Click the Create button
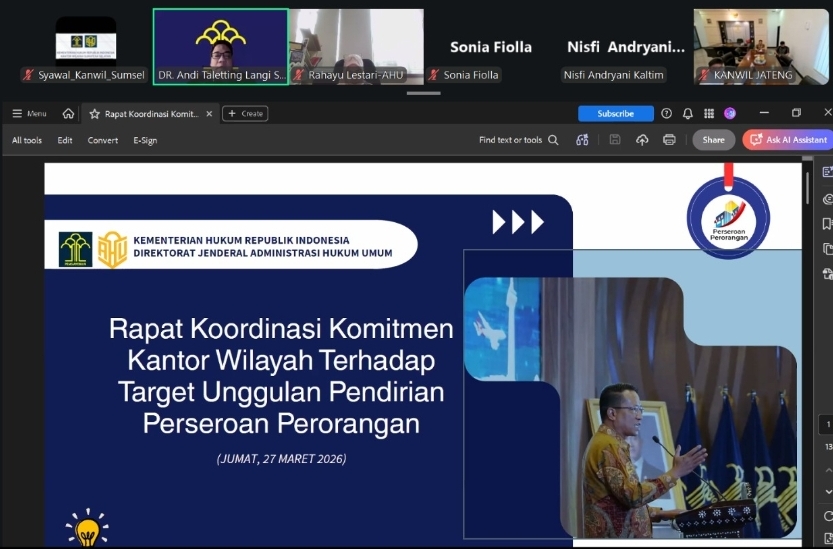The height and width of the screenshot is (549, 833). coord(245,114)
